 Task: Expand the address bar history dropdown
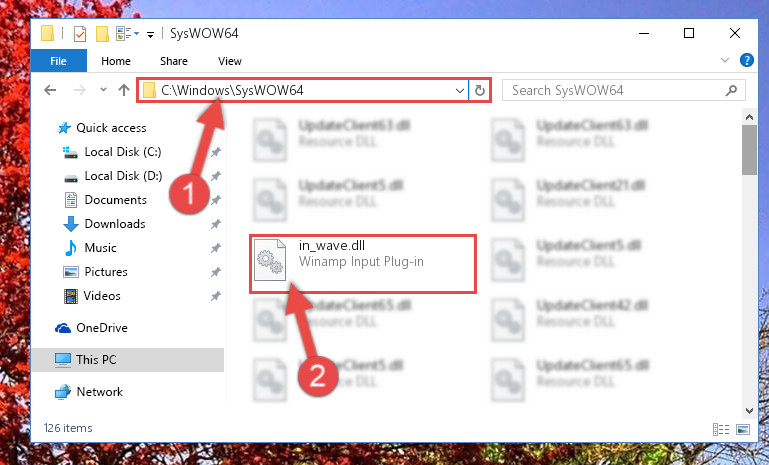460,91
